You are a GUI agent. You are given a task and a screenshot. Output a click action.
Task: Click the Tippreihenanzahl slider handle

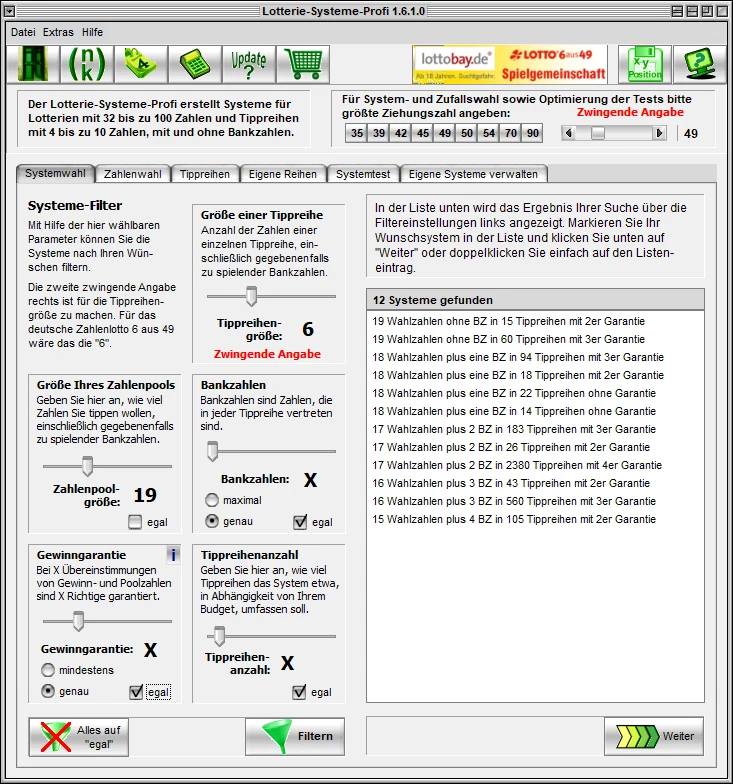point(220,636)
